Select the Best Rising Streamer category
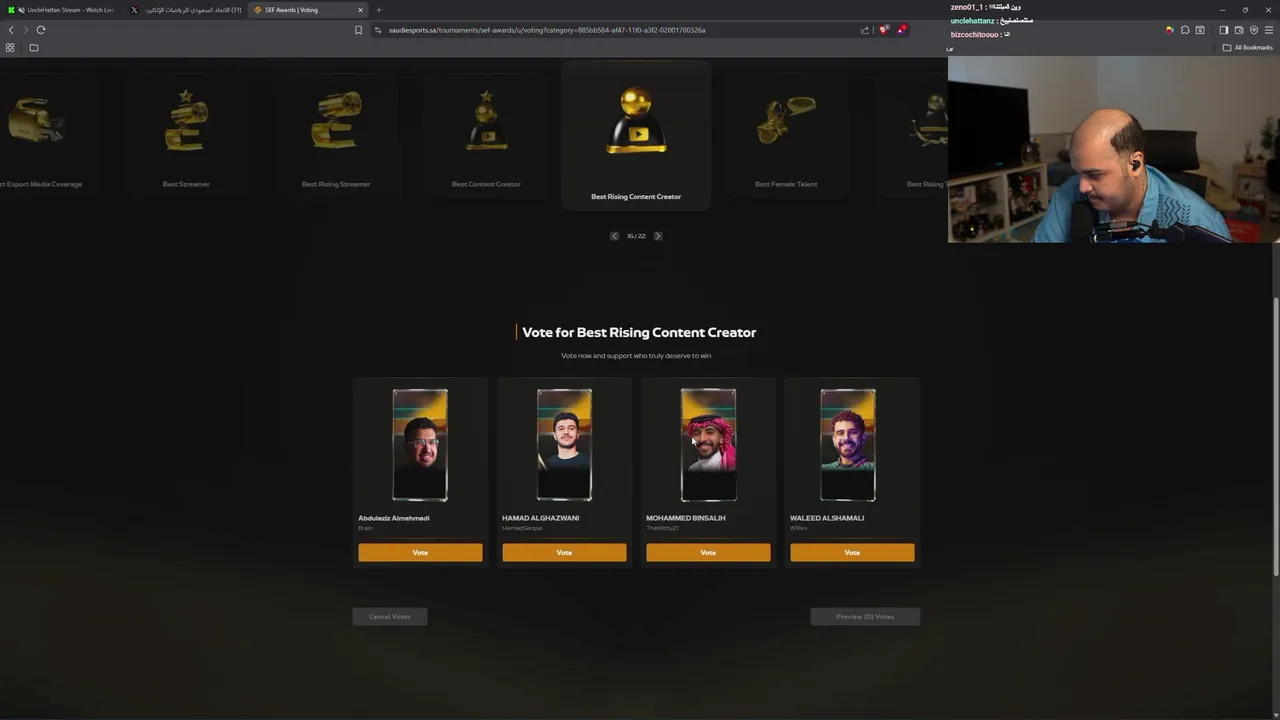 [x=336, y=137]
